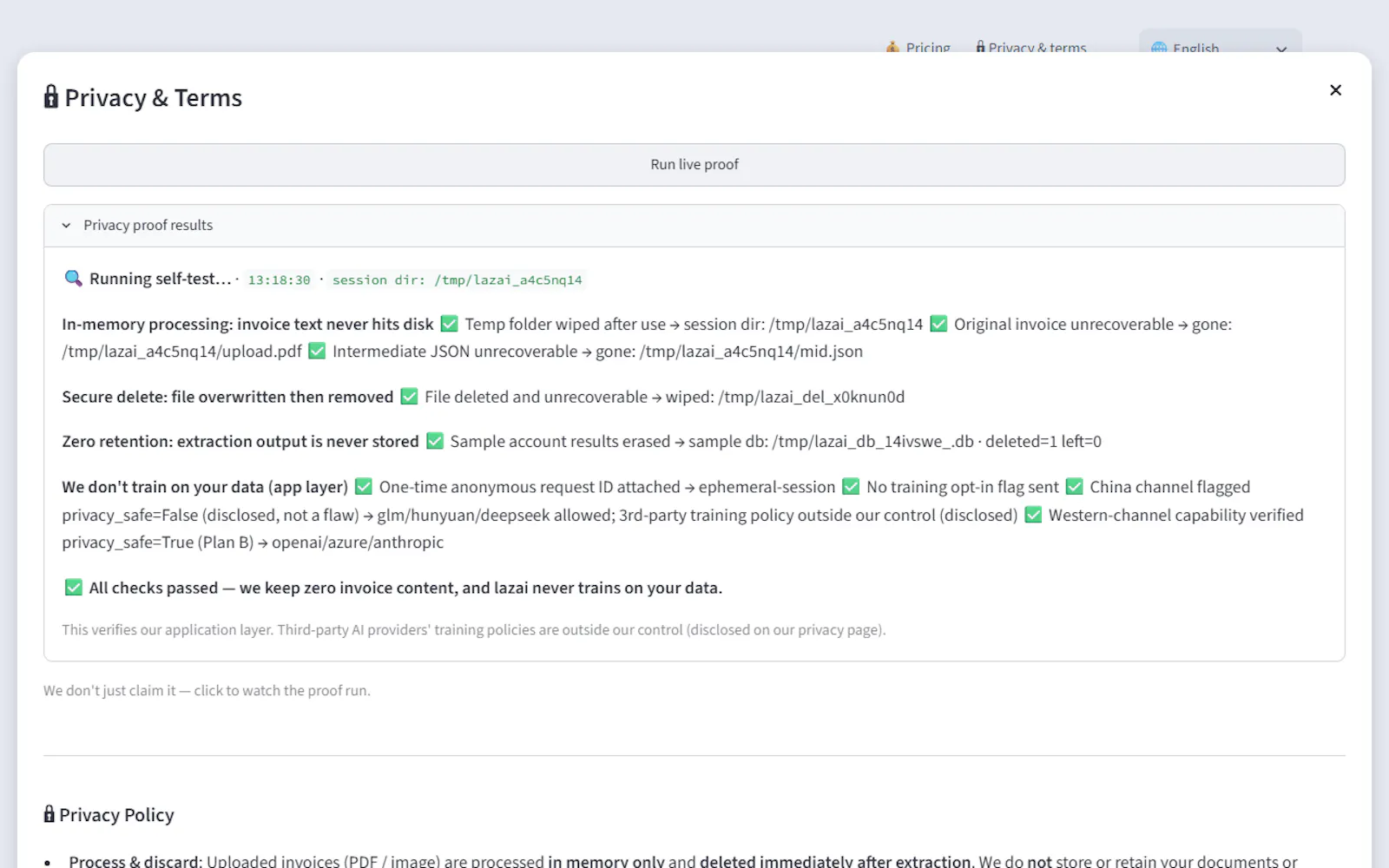Screen dimensions: 1389x868
Task: Click the 13:18:30 timestamp
Action: point(279,279)
